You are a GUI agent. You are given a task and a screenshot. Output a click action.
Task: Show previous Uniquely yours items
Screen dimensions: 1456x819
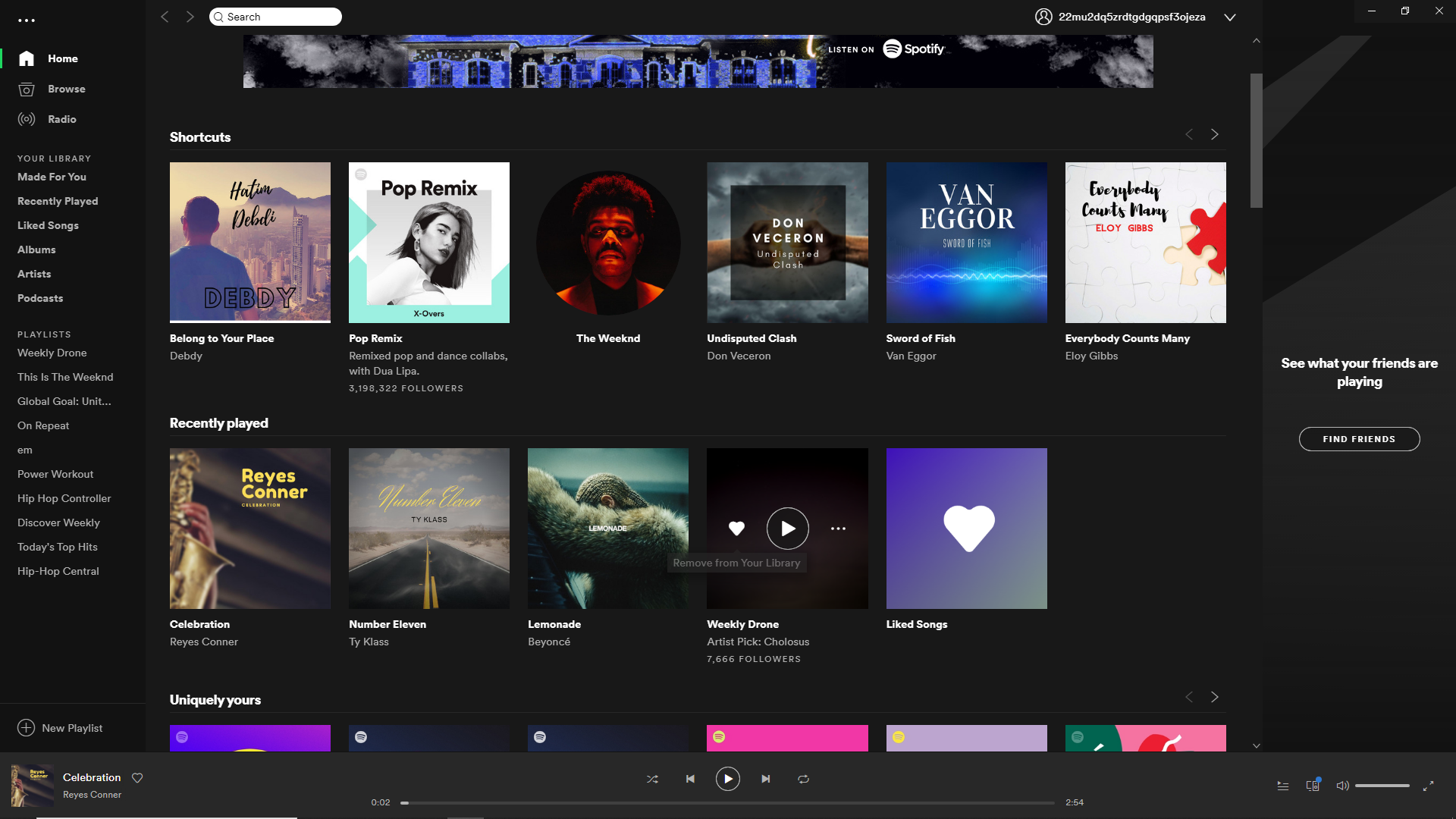coord(1189,697)
